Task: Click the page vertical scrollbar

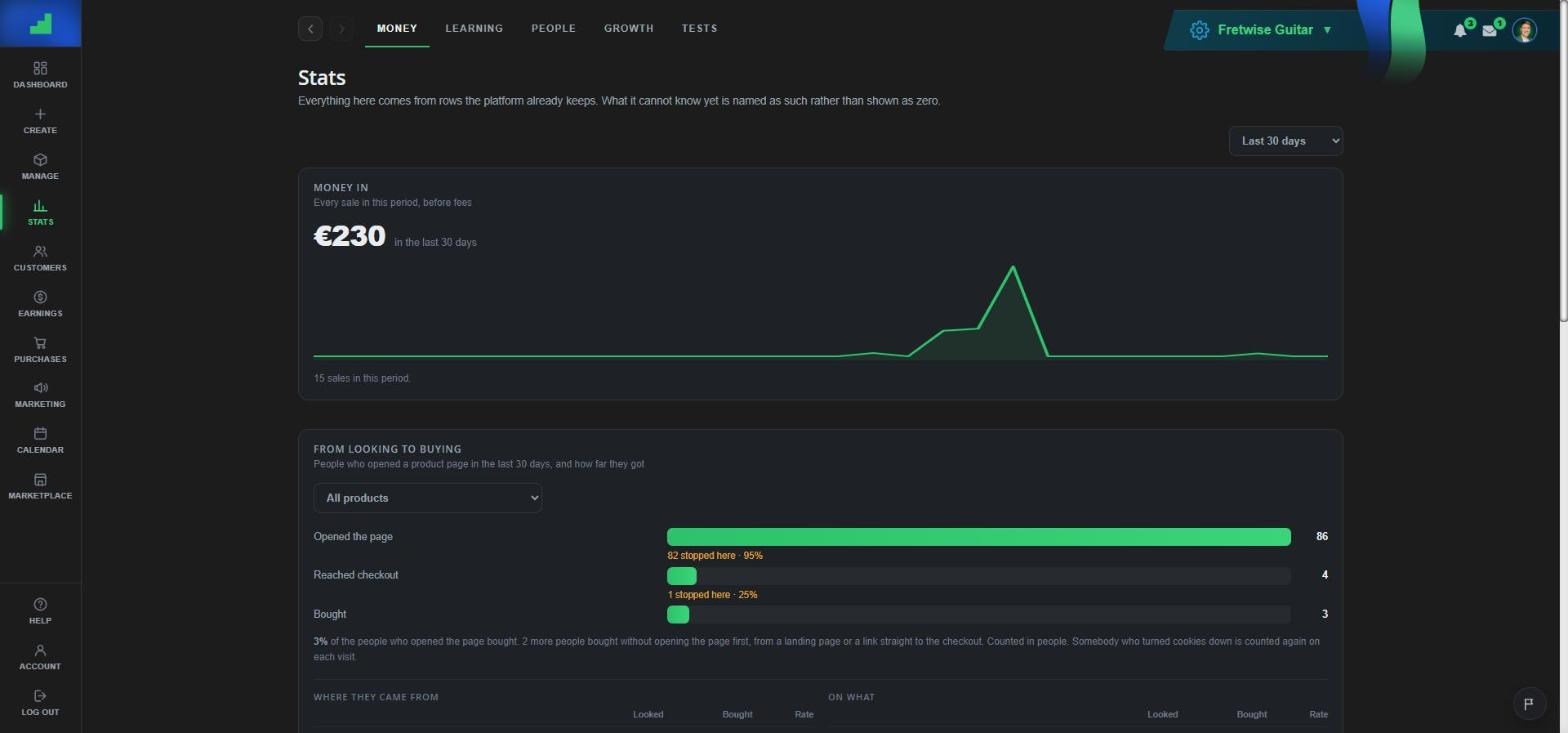Action: (1564, 160)
